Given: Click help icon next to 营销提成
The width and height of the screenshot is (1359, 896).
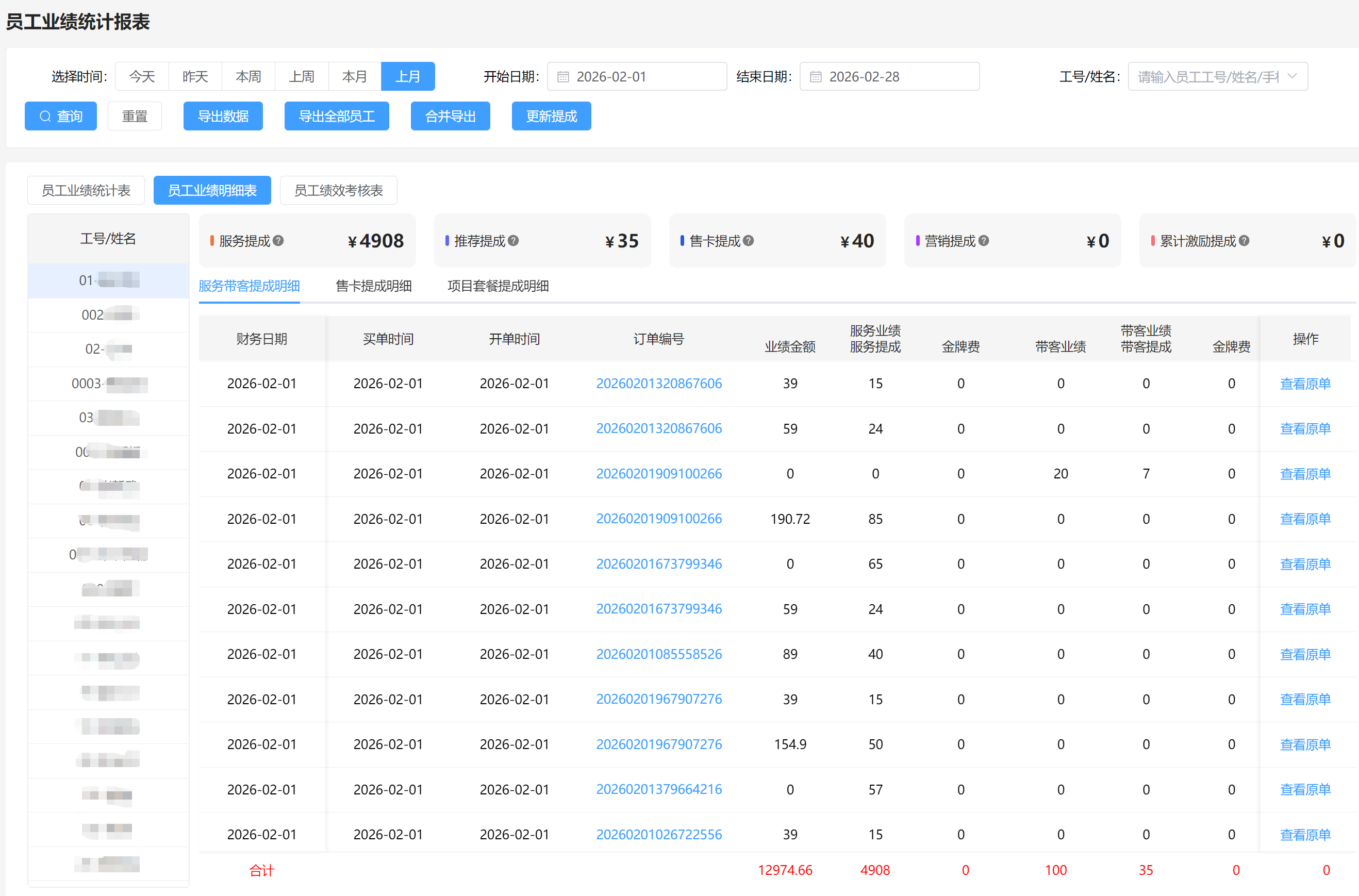Looking at the screenshot, I should tap(984, 241).
